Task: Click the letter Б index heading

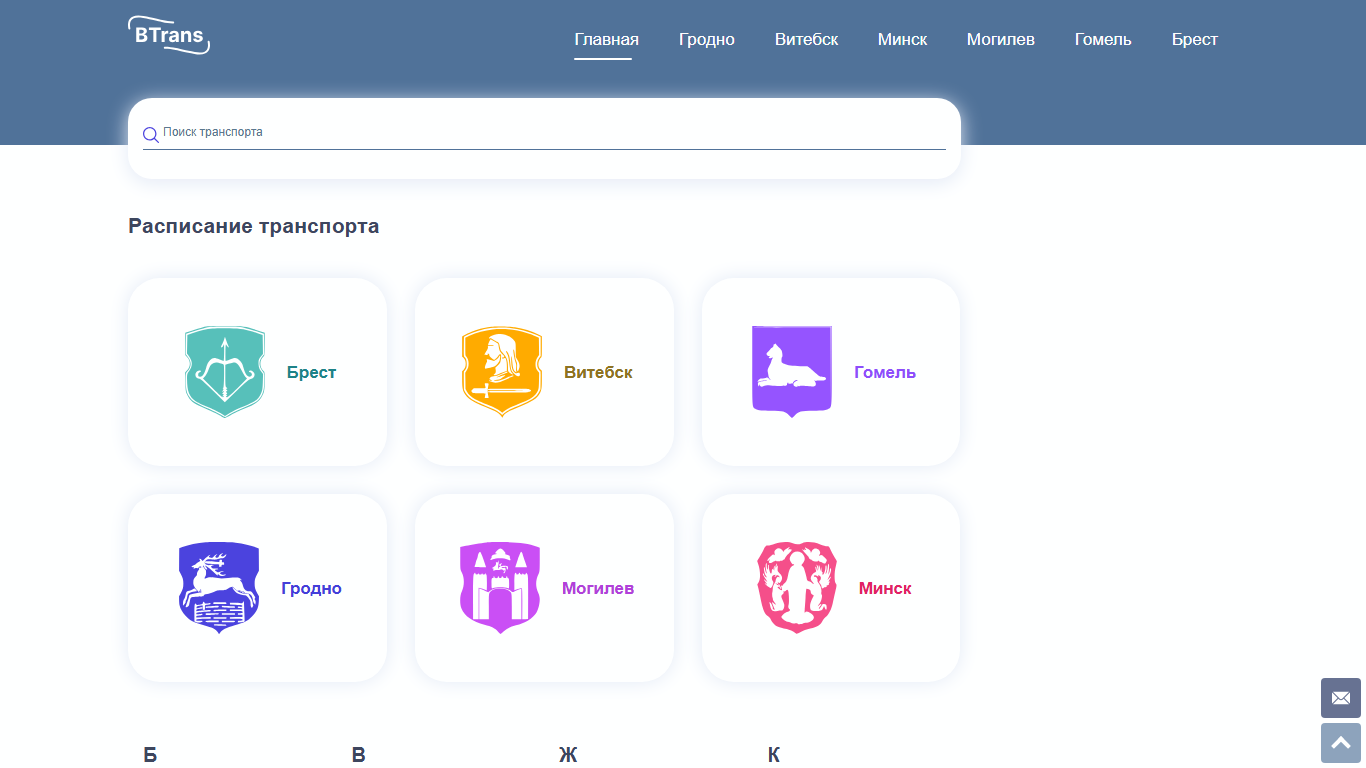Action: 150,755
